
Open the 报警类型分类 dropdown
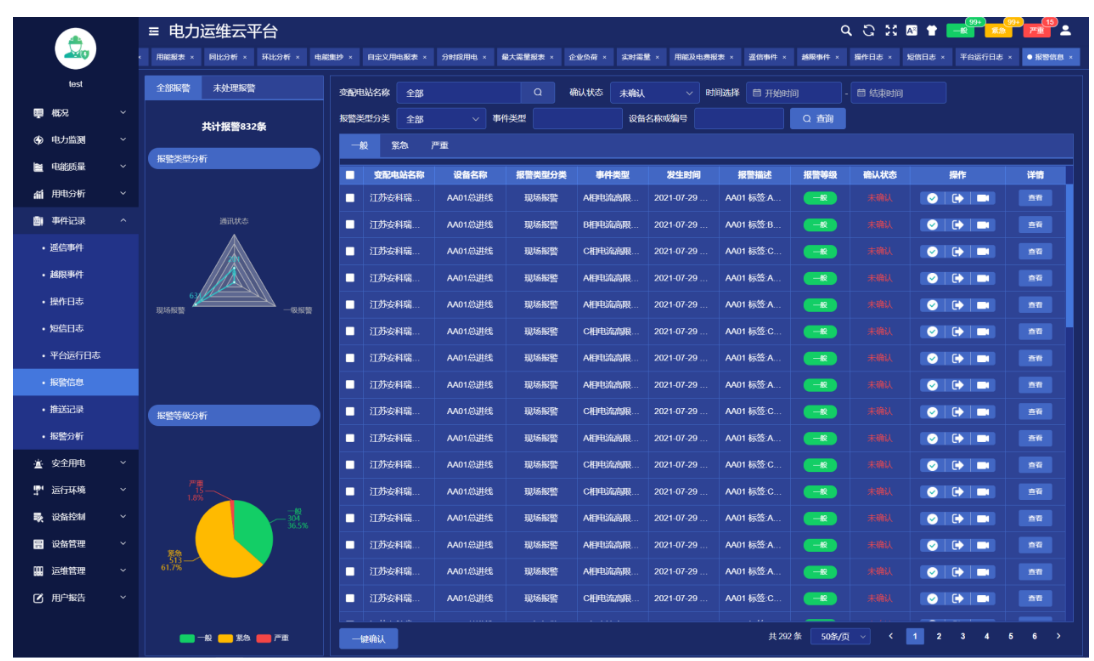[441, 119]
